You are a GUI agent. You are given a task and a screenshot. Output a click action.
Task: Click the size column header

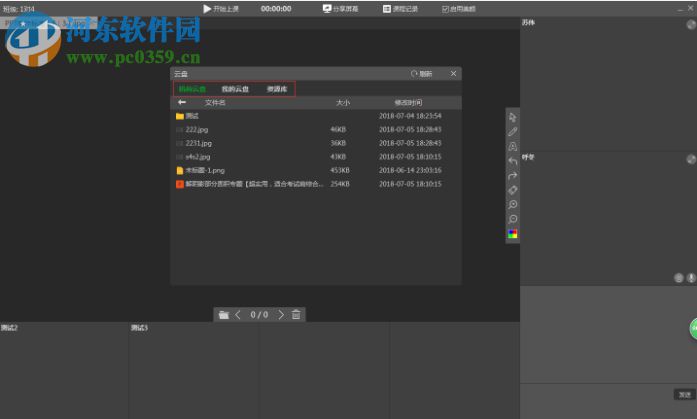click(x=343, y=103)
